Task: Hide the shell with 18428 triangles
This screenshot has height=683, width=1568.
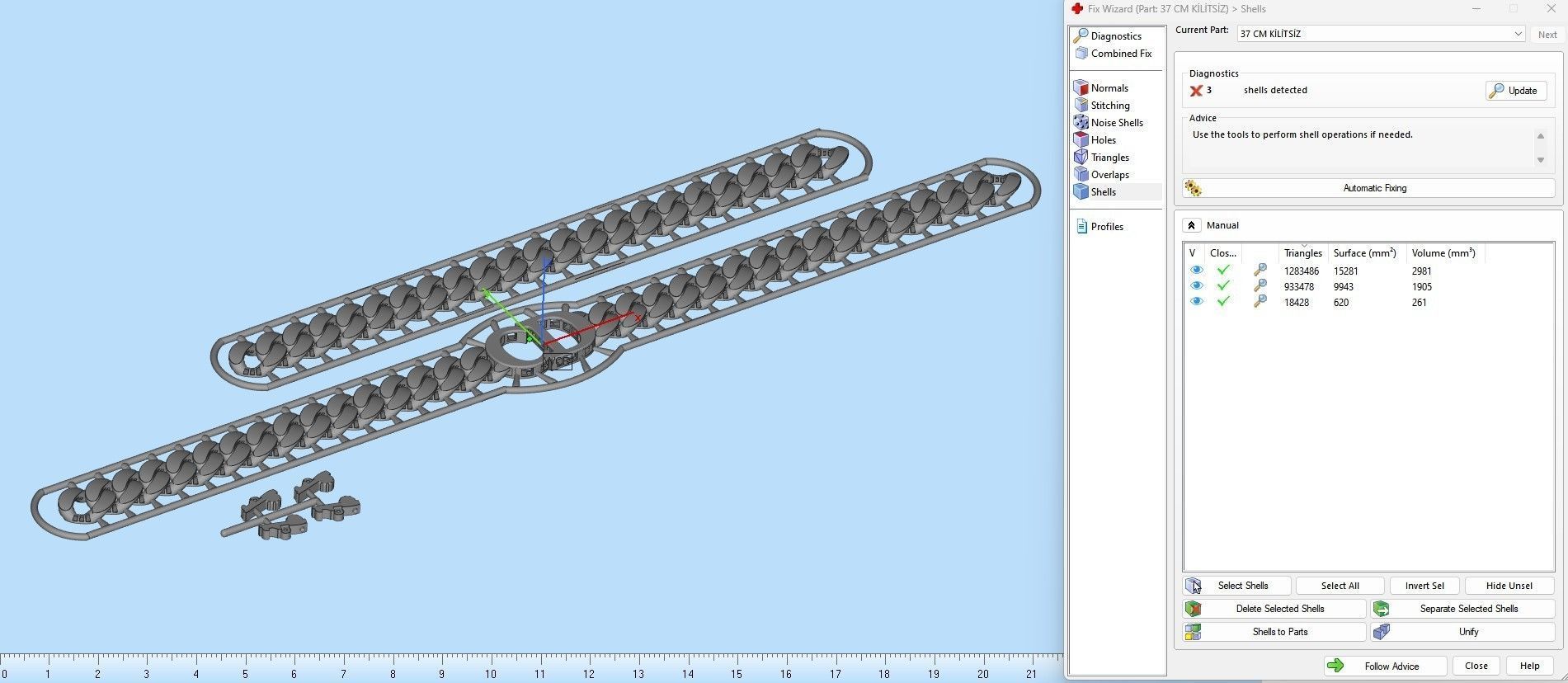Action: [1196, 302]
